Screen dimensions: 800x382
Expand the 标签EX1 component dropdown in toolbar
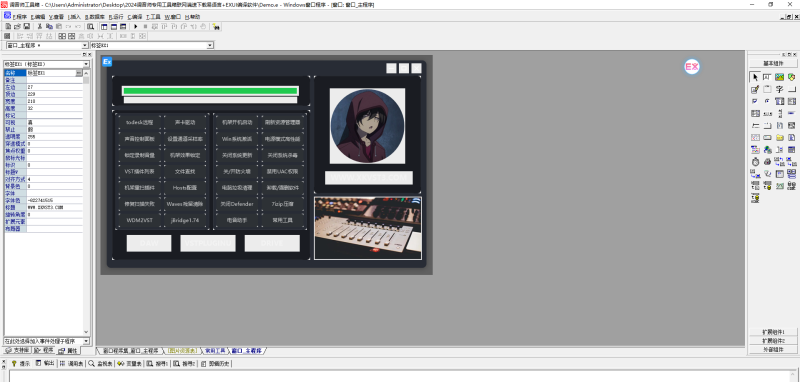tap(210, 45)
